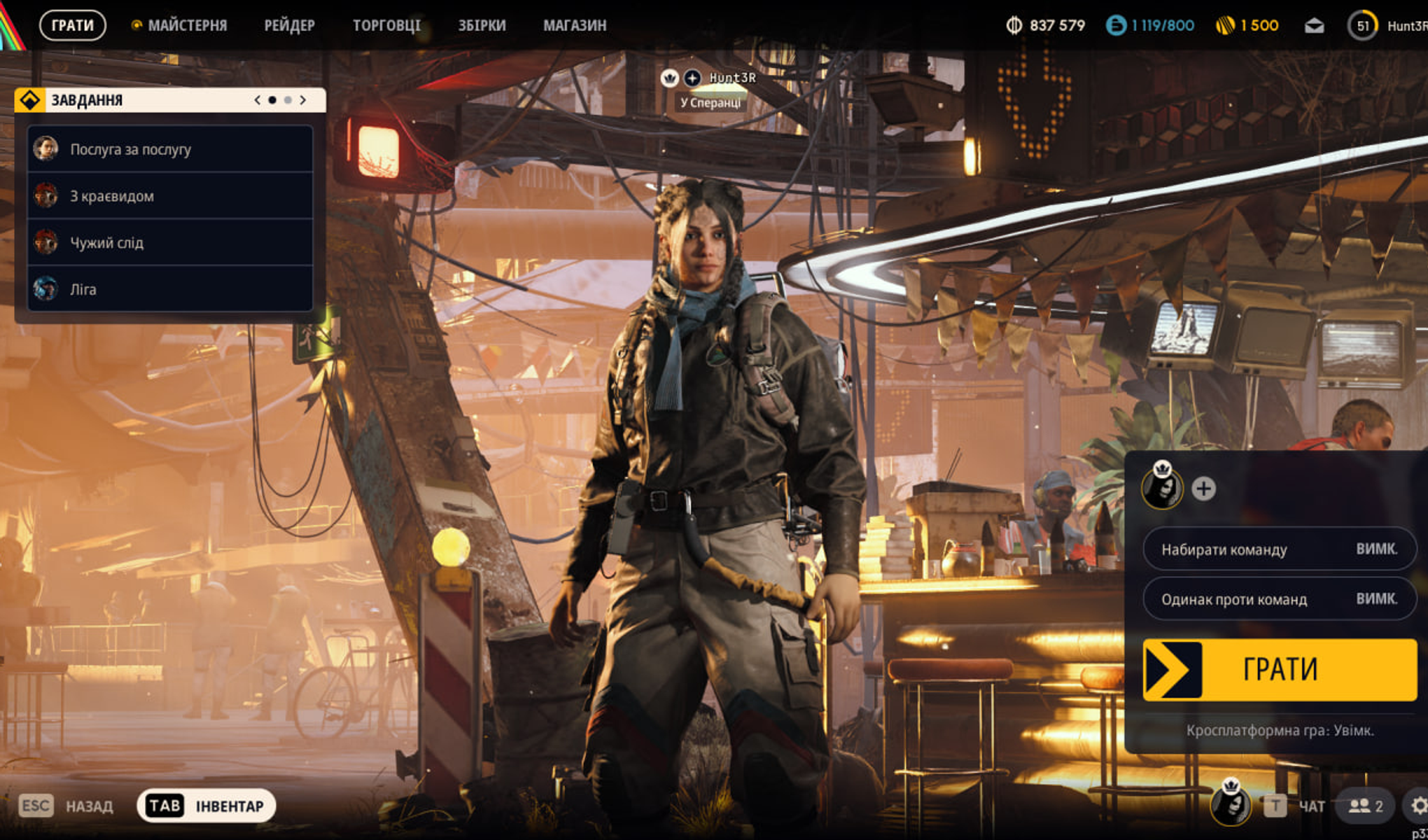The width and height of the screenshot is (1428, 840).
Task: Toggle Одинак проти команд setting
Action: tap(1279, 599)
